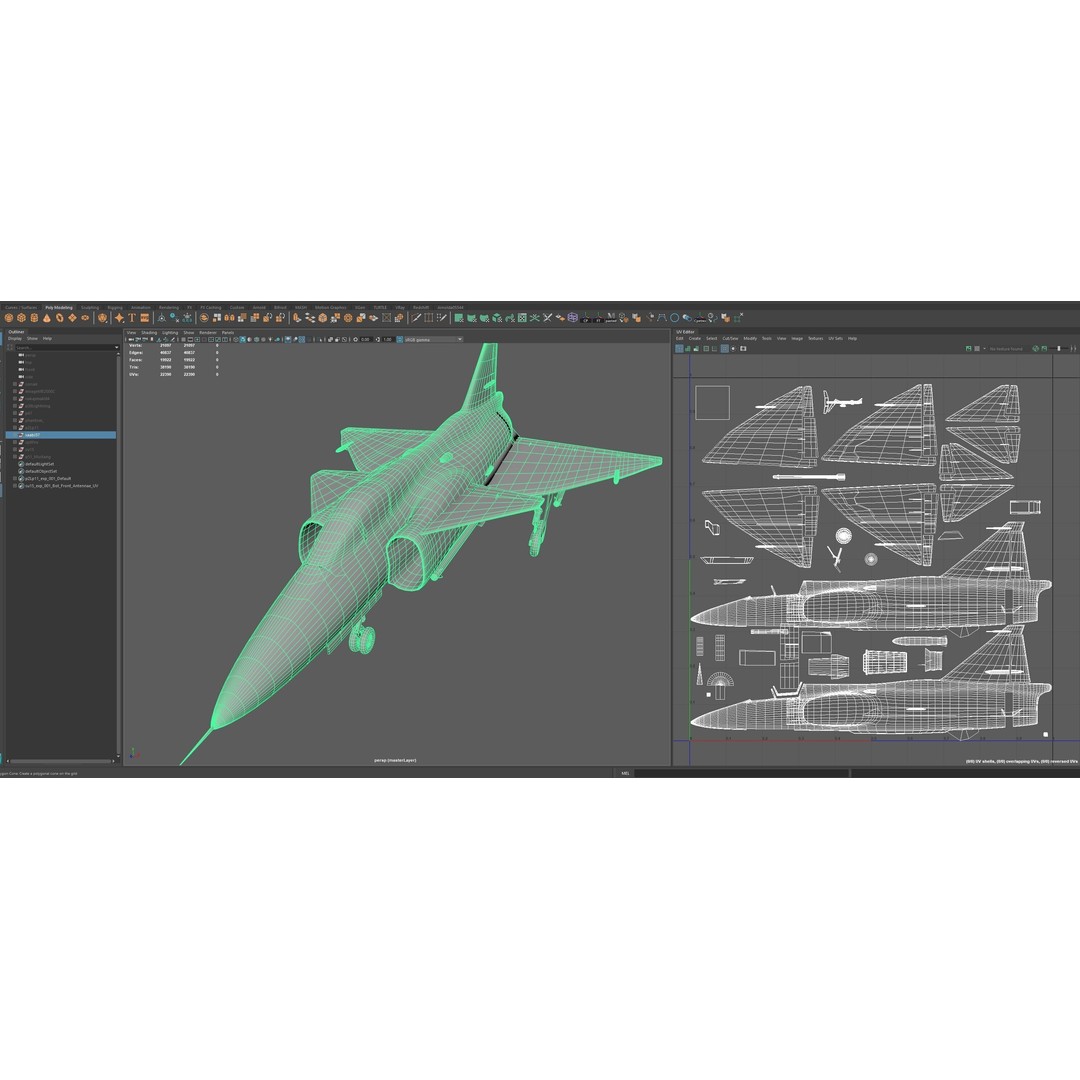
Task: Click the camera select icon in viewport toolbar
Action: 131,340
